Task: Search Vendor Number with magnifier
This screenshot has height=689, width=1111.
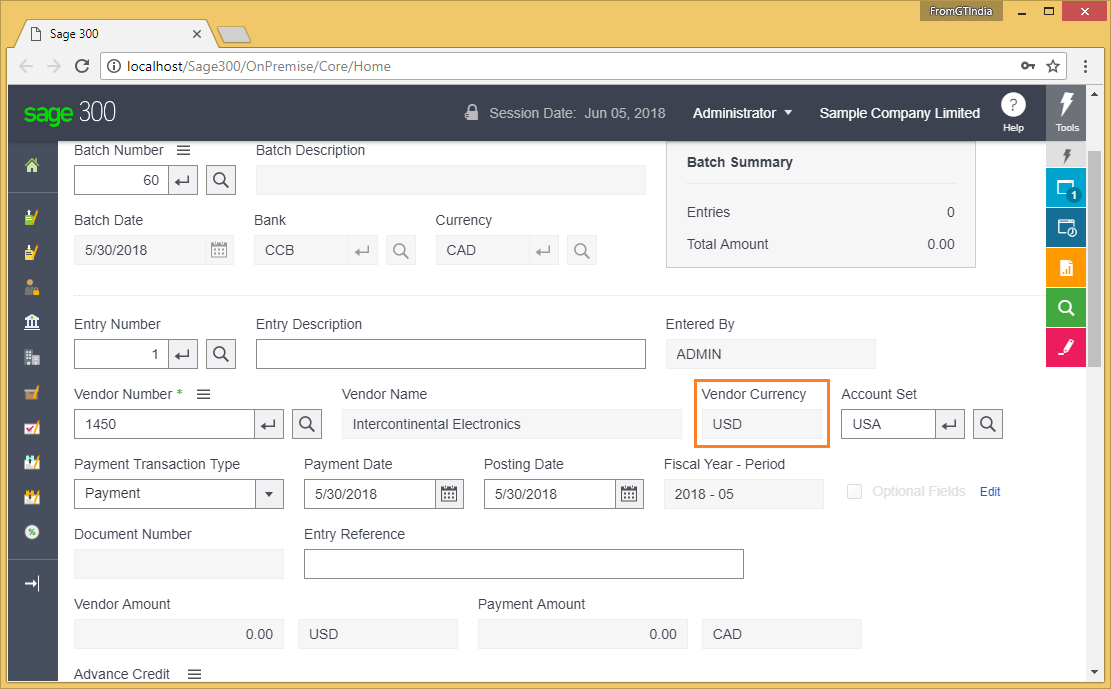Action: [307, 424]
